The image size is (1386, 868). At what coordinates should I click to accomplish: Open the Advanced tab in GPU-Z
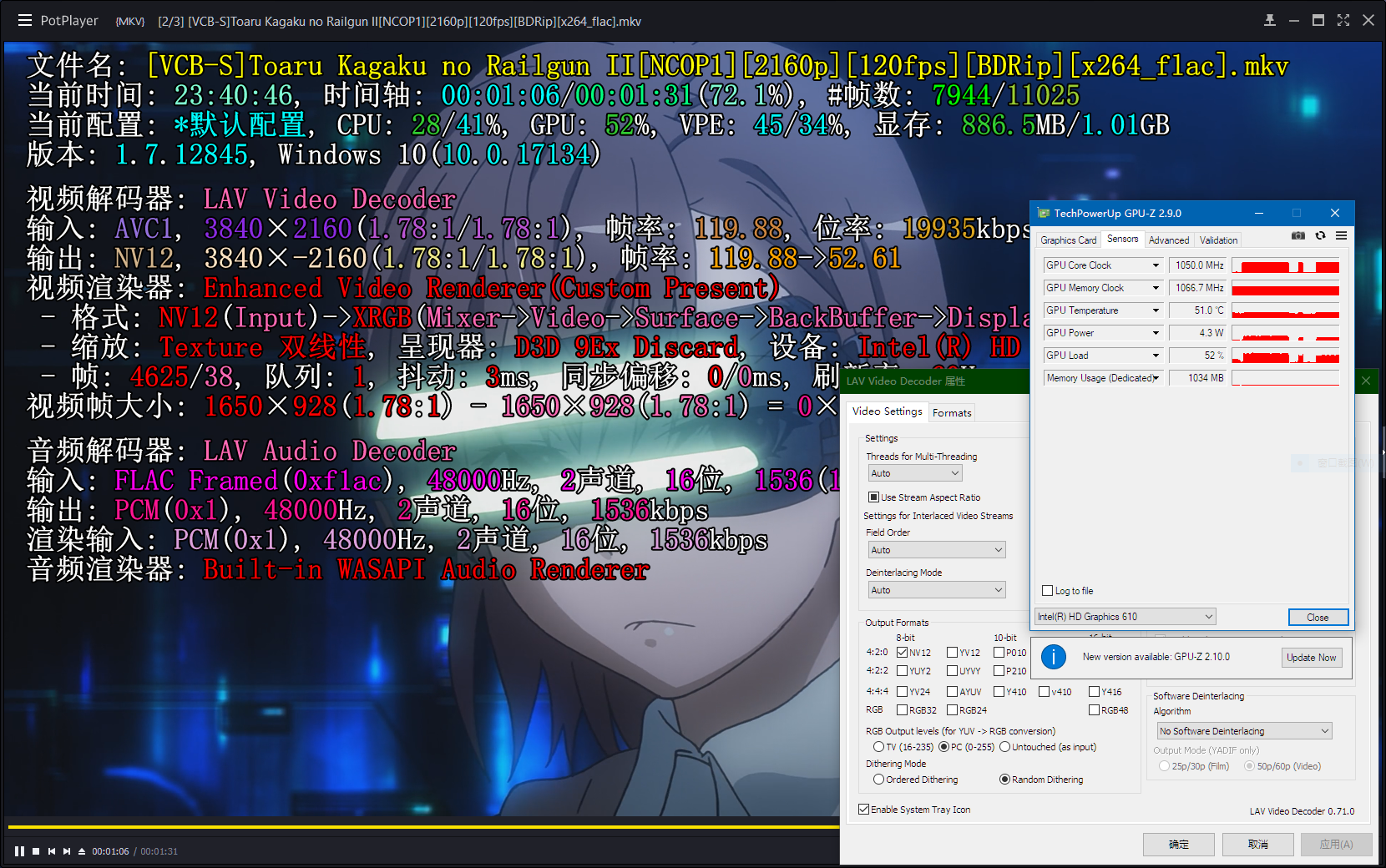coord(1169,240)
